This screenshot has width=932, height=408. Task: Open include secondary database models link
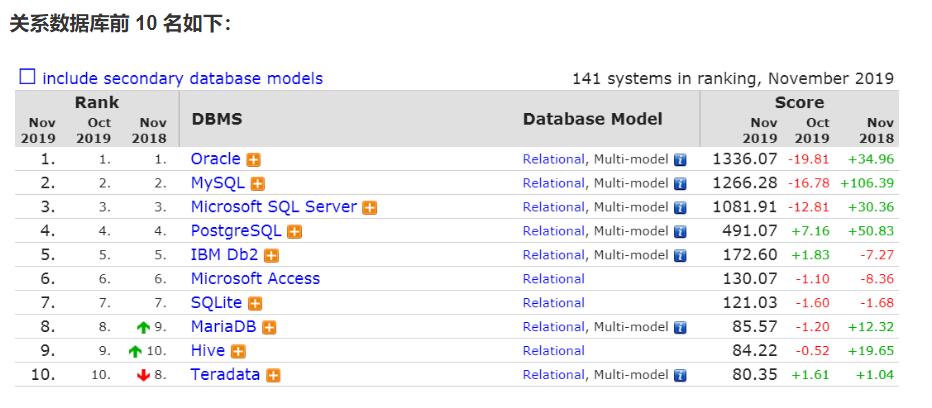(x=182, y=79)
